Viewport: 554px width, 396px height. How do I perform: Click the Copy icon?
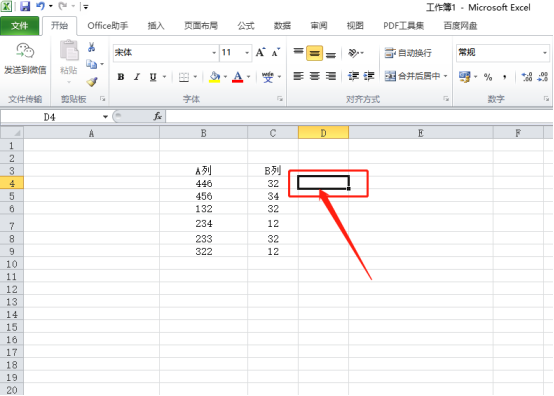[92, 64]
